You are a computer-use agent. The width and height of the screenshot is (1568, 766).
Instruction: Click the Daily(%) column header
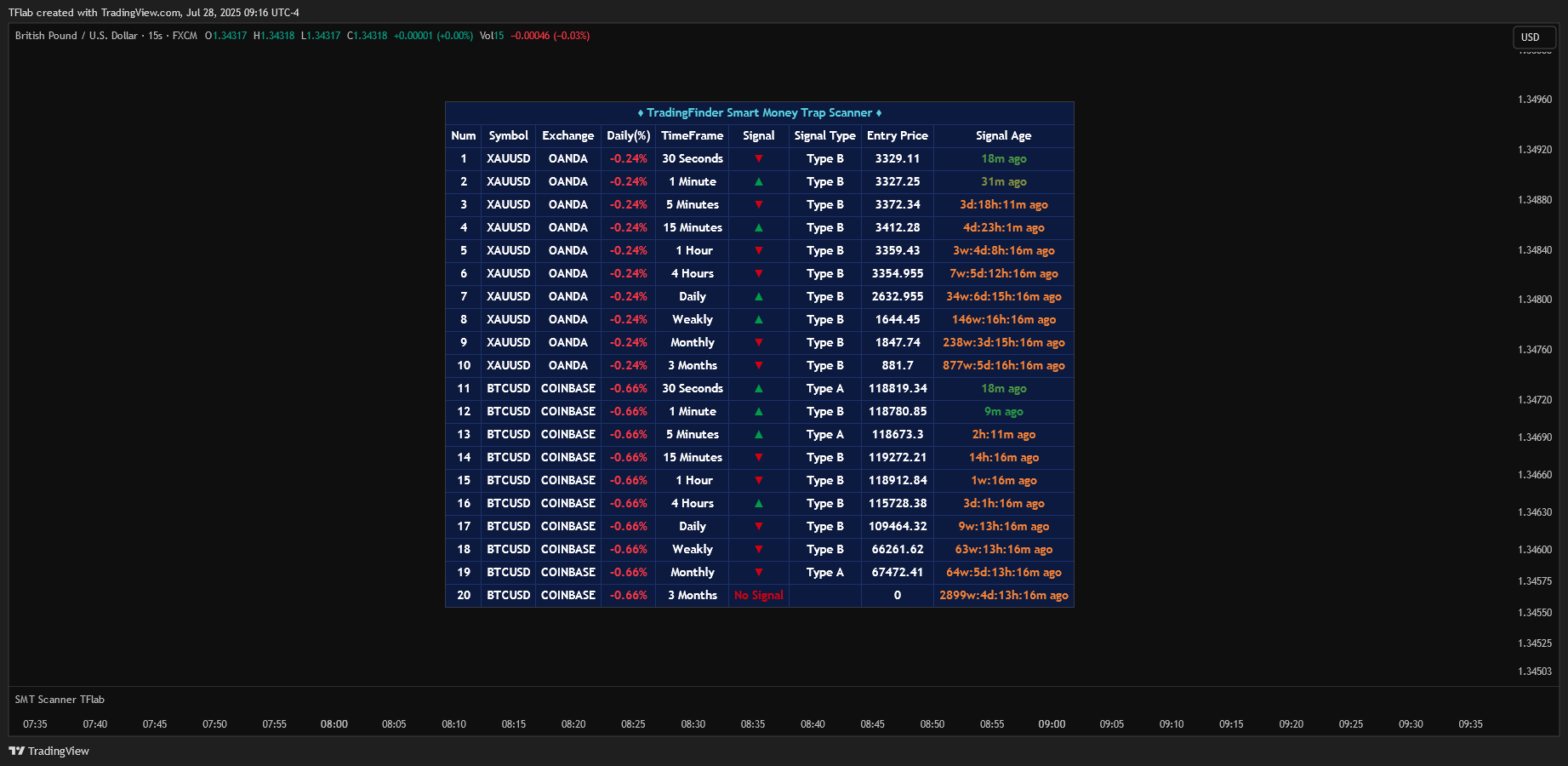629,135
